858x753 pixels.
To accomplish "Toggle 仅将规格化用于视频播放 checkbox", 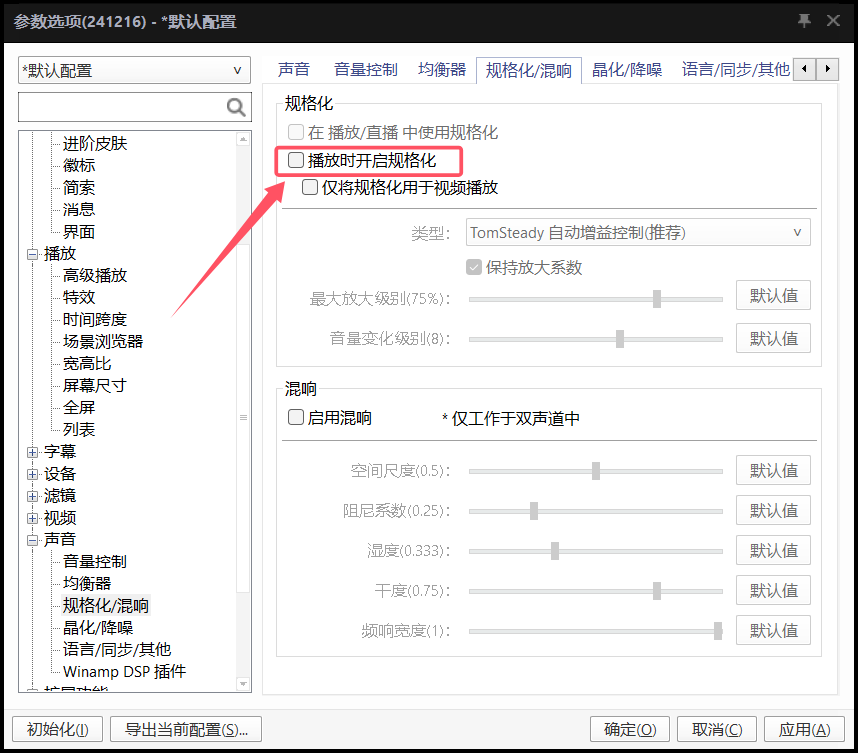I will [310, 187].
